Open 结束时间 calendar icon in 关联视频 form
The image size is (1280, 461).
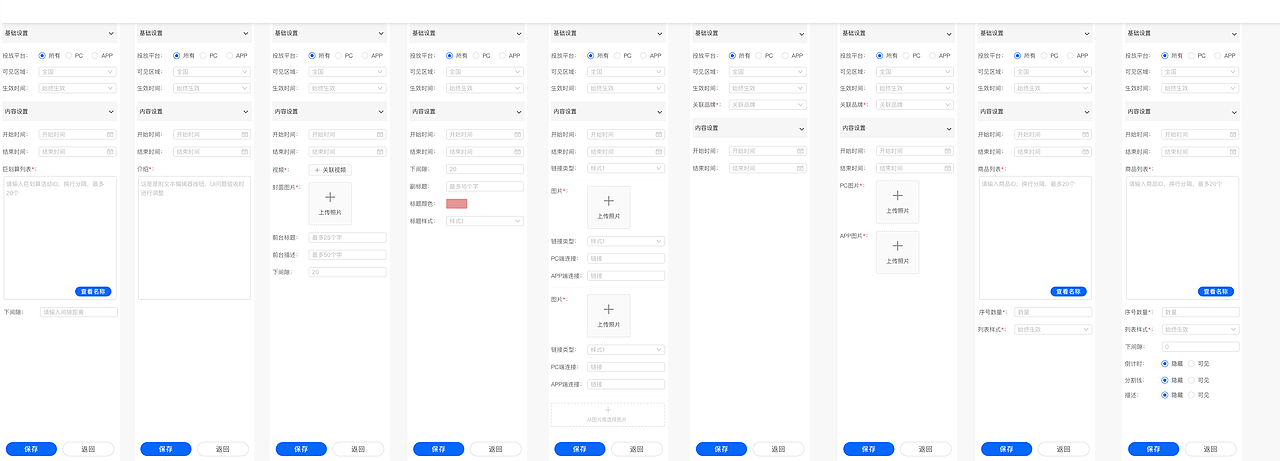pyautogui.click(x=380, y=152)
